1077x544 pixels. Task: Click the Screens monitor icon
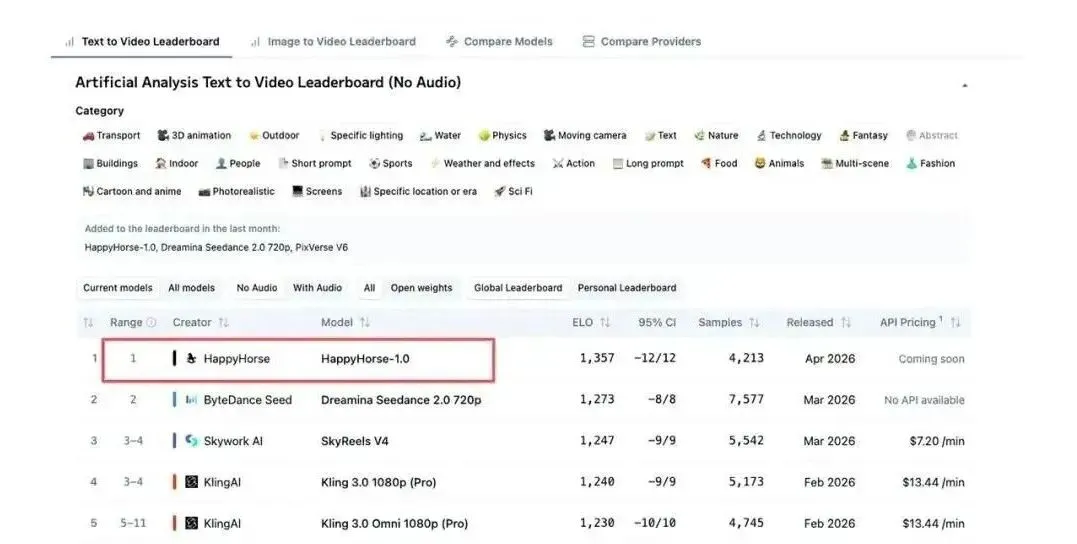point(297,192)
